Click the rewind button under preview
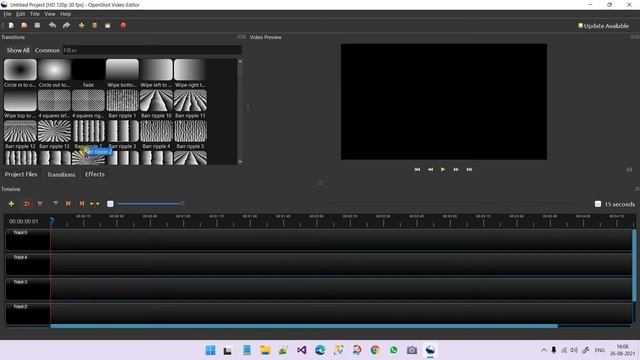This screenshot has width=640, height=360. click(x=430, y=169)
